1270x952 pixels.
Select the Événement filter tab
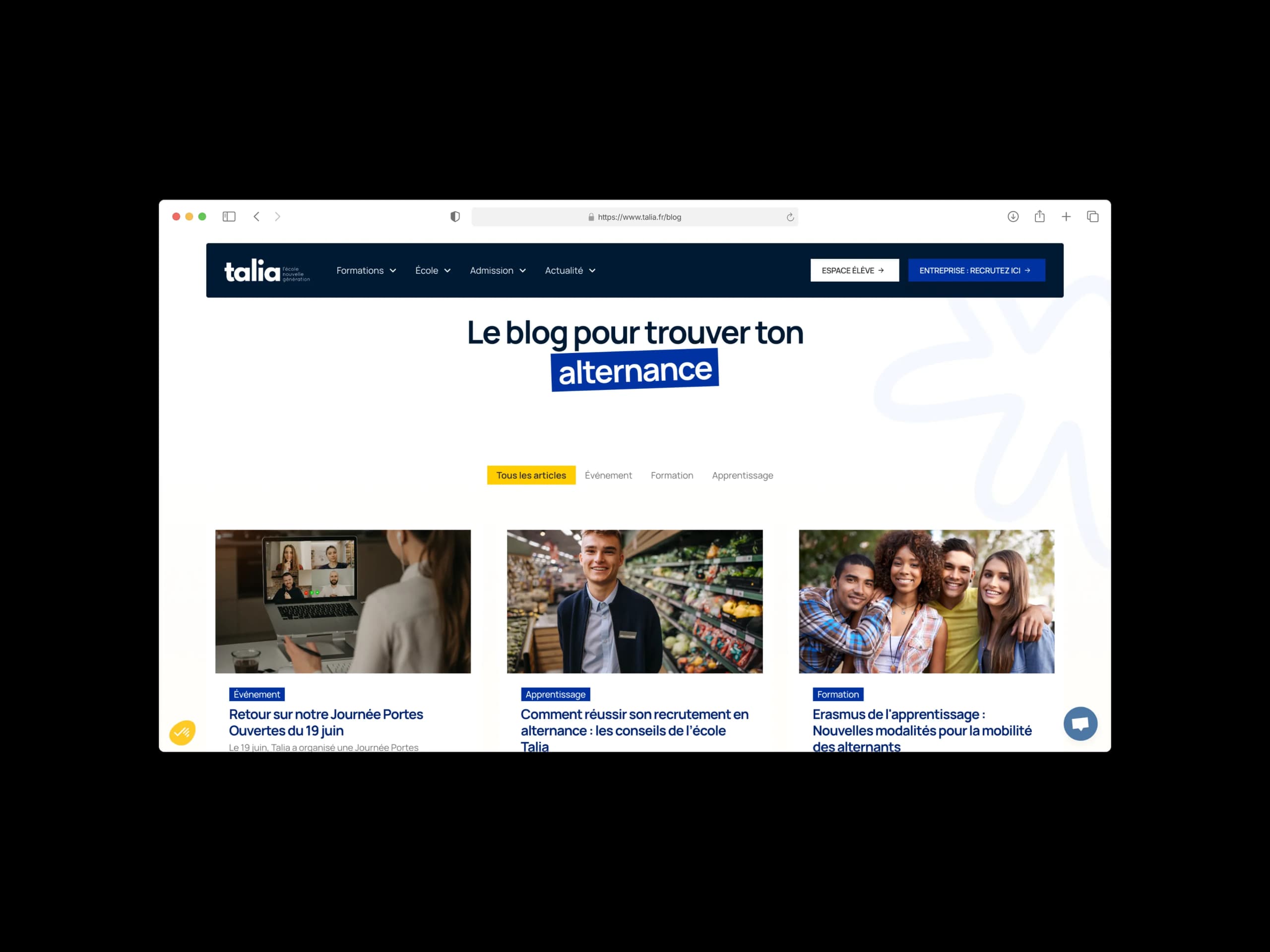click(x=608, y=475)
